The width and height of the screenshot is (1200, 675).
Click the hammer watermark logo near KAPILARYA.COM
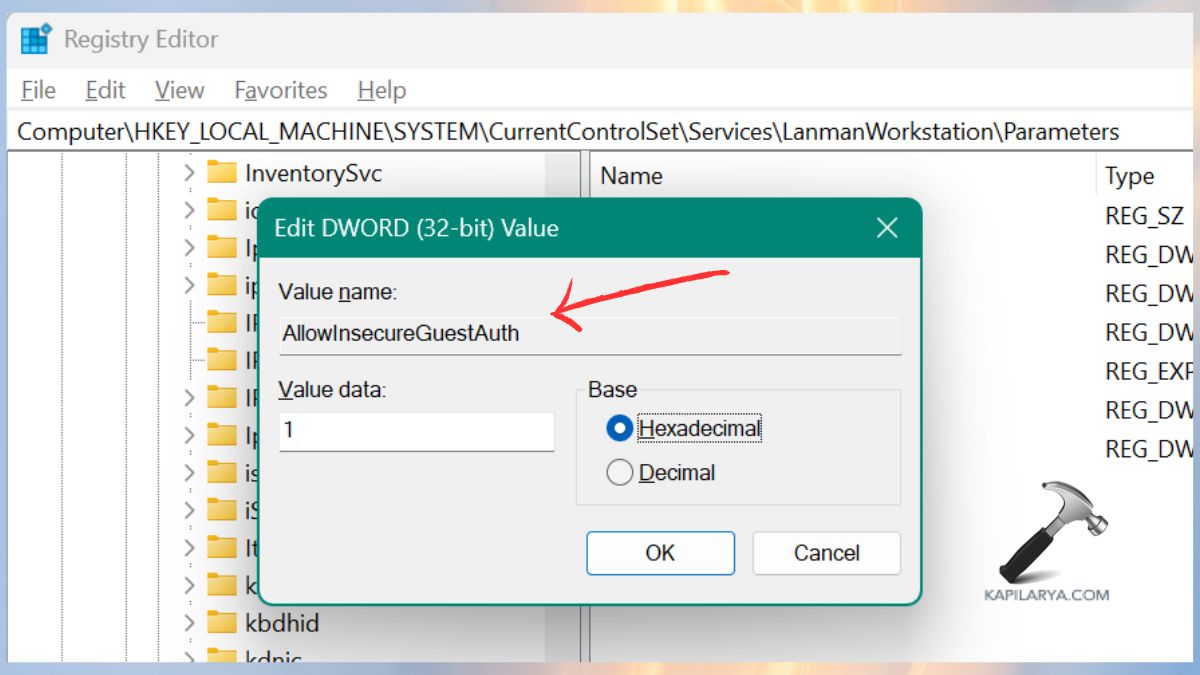(1054, 530)
